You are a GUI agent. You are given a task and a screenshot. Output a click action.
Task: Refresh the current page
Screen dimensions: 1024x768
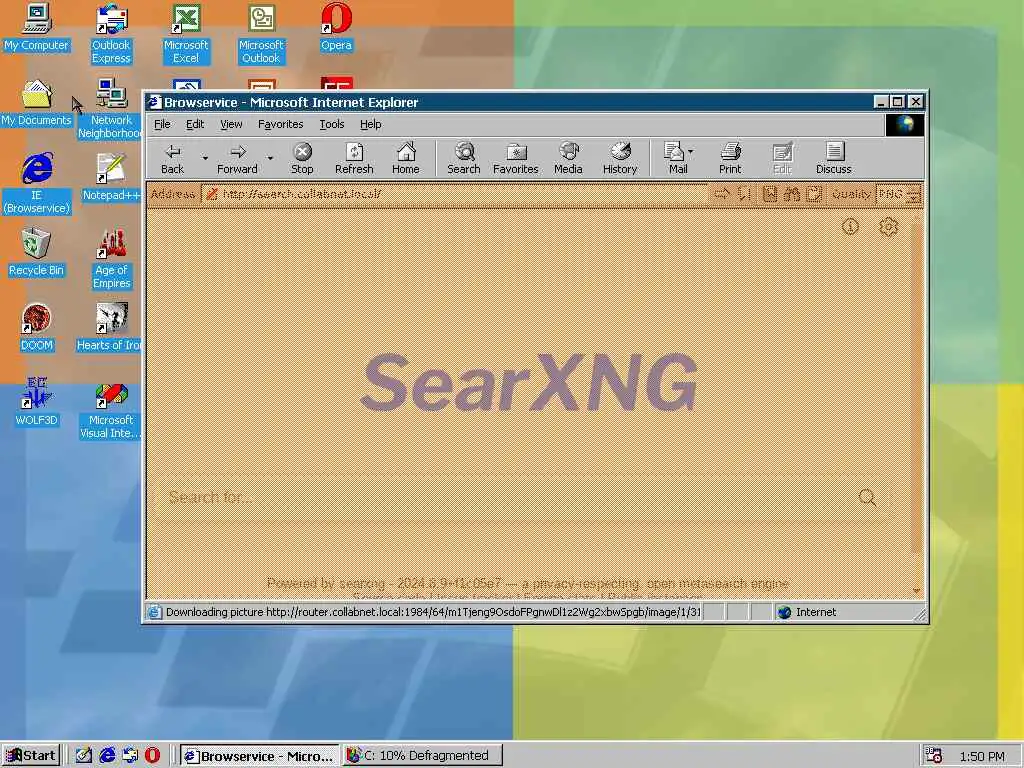pyautogui.click(x=354, y=159)
